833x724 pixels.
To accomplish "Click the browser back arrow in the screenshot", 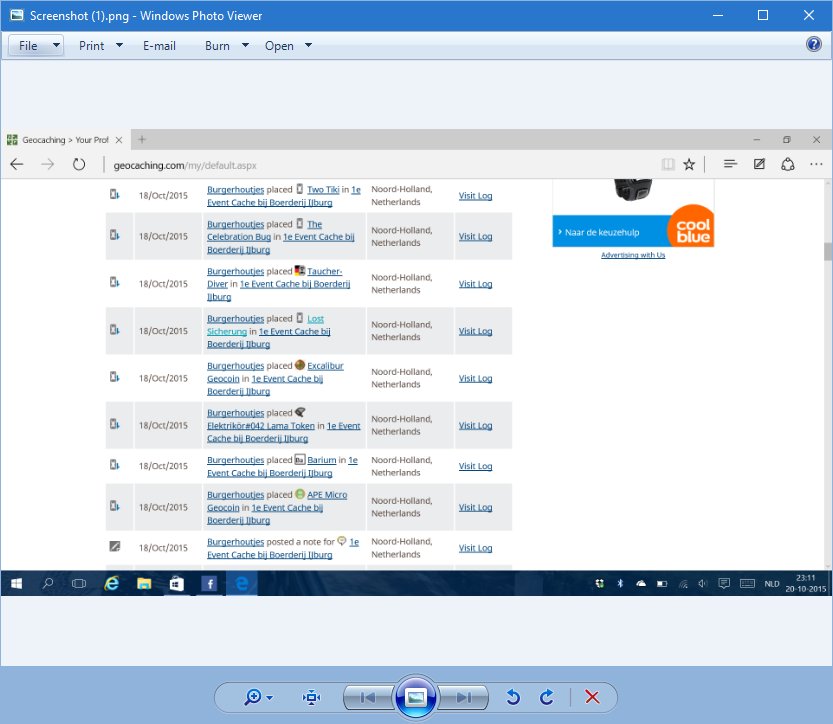I will point(17,165).
